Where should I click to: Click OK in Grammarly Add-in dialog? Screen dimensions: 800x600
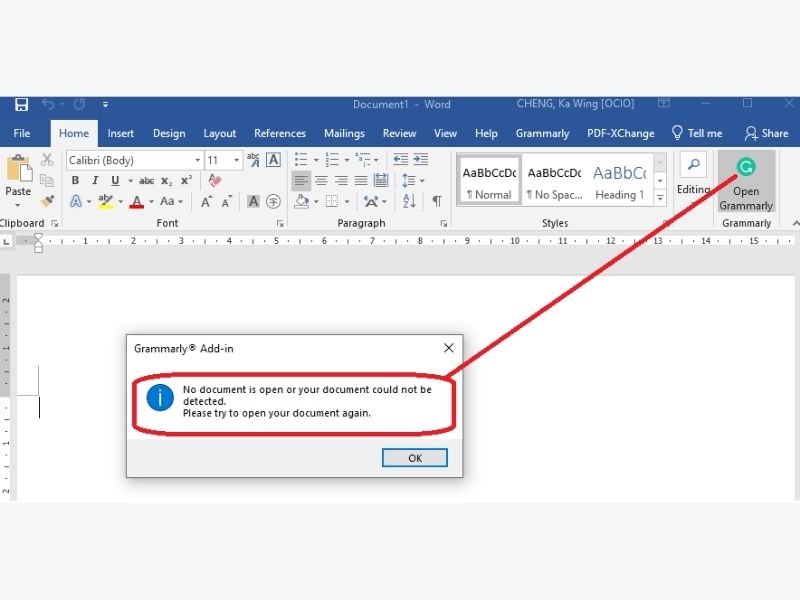coord(414,458)
